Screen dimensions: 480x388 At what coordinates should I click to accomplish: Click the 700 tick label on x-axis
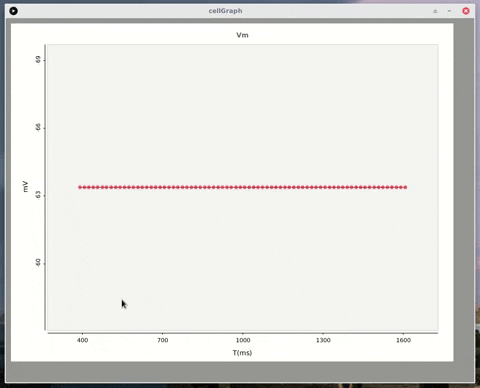pyautogui.click(x=163, y=340)
